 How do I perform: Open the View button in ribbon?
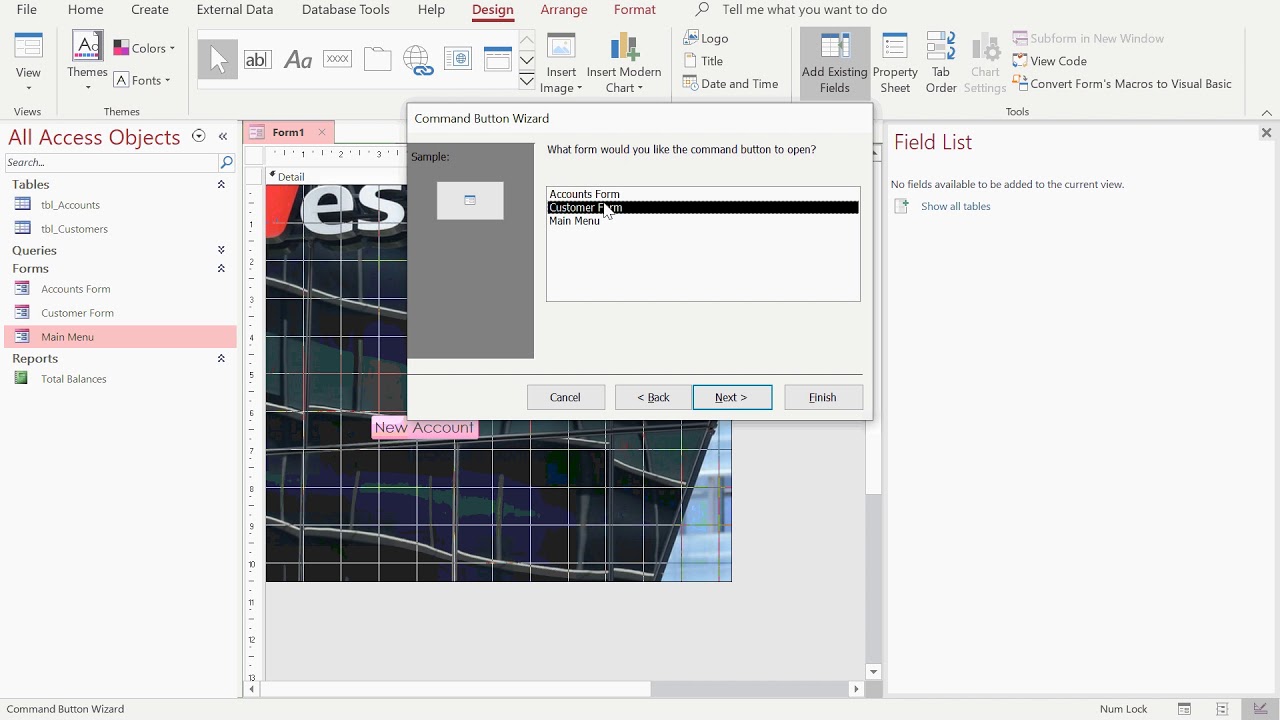(x=28, y=62)
